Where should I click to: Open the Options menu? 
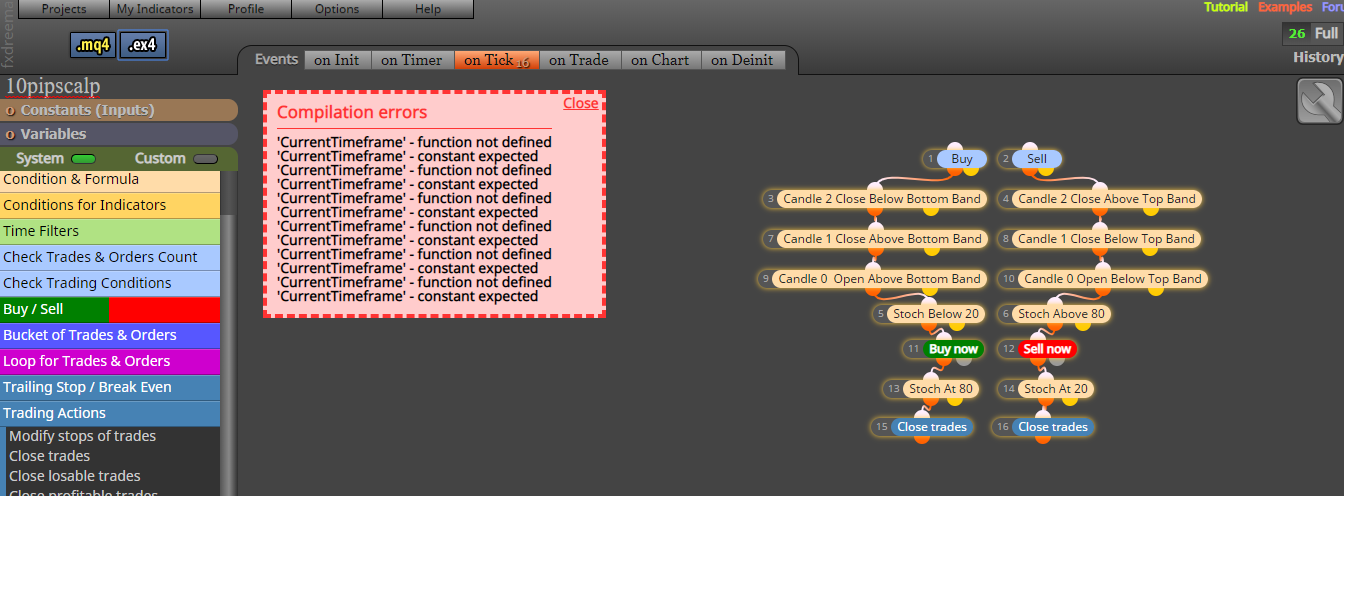pyautogui.click(x=337, y=9)
